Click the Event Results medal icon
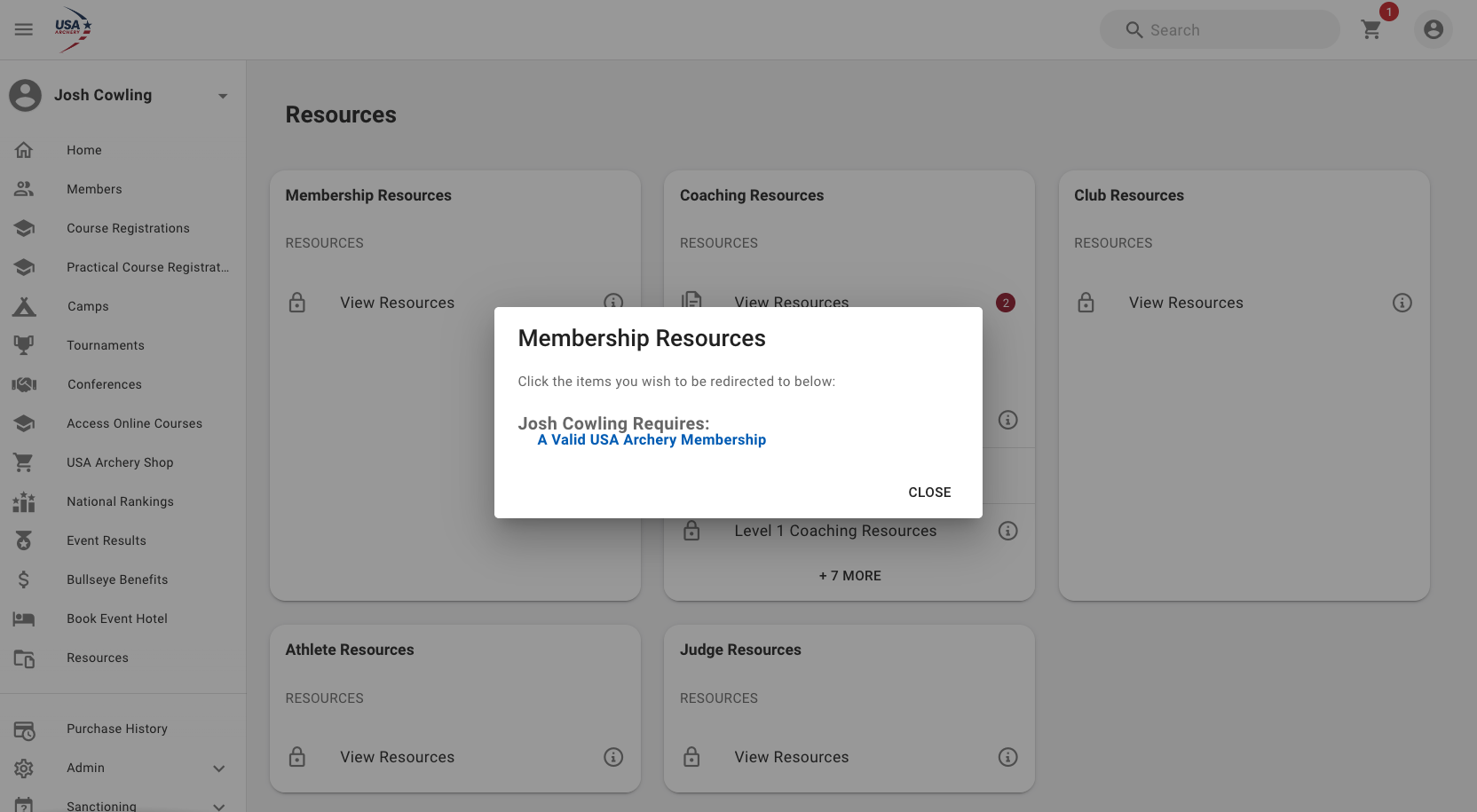1477x812 pixels. 24,540
